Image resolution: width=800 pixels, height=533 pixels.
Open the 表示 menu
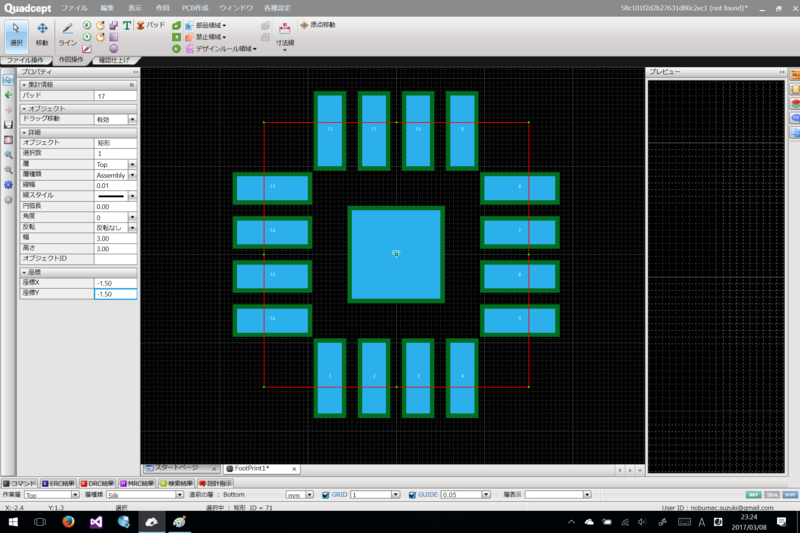tap(135, 8)
